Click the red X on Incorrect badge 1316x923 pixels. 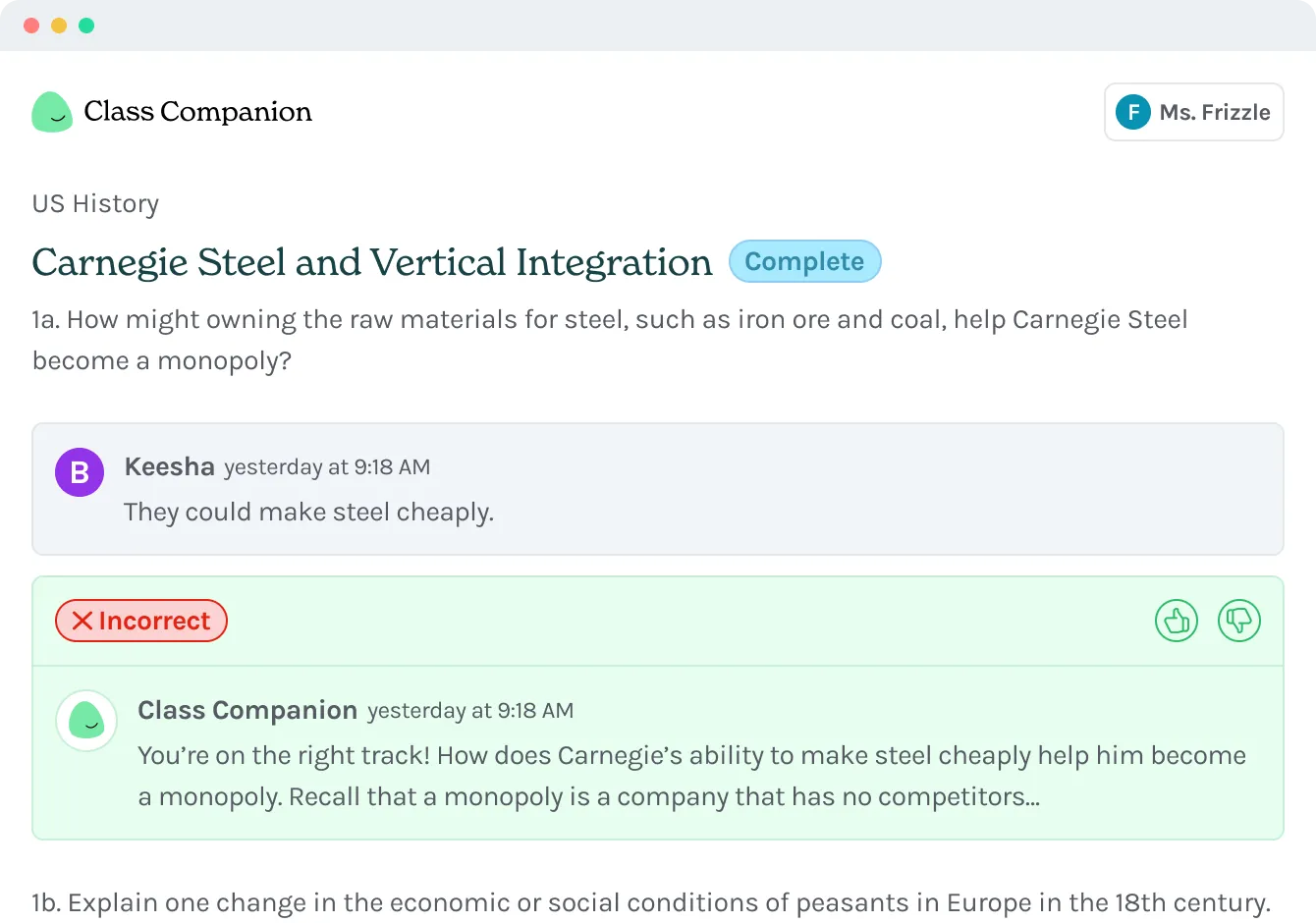pos(82,621)
